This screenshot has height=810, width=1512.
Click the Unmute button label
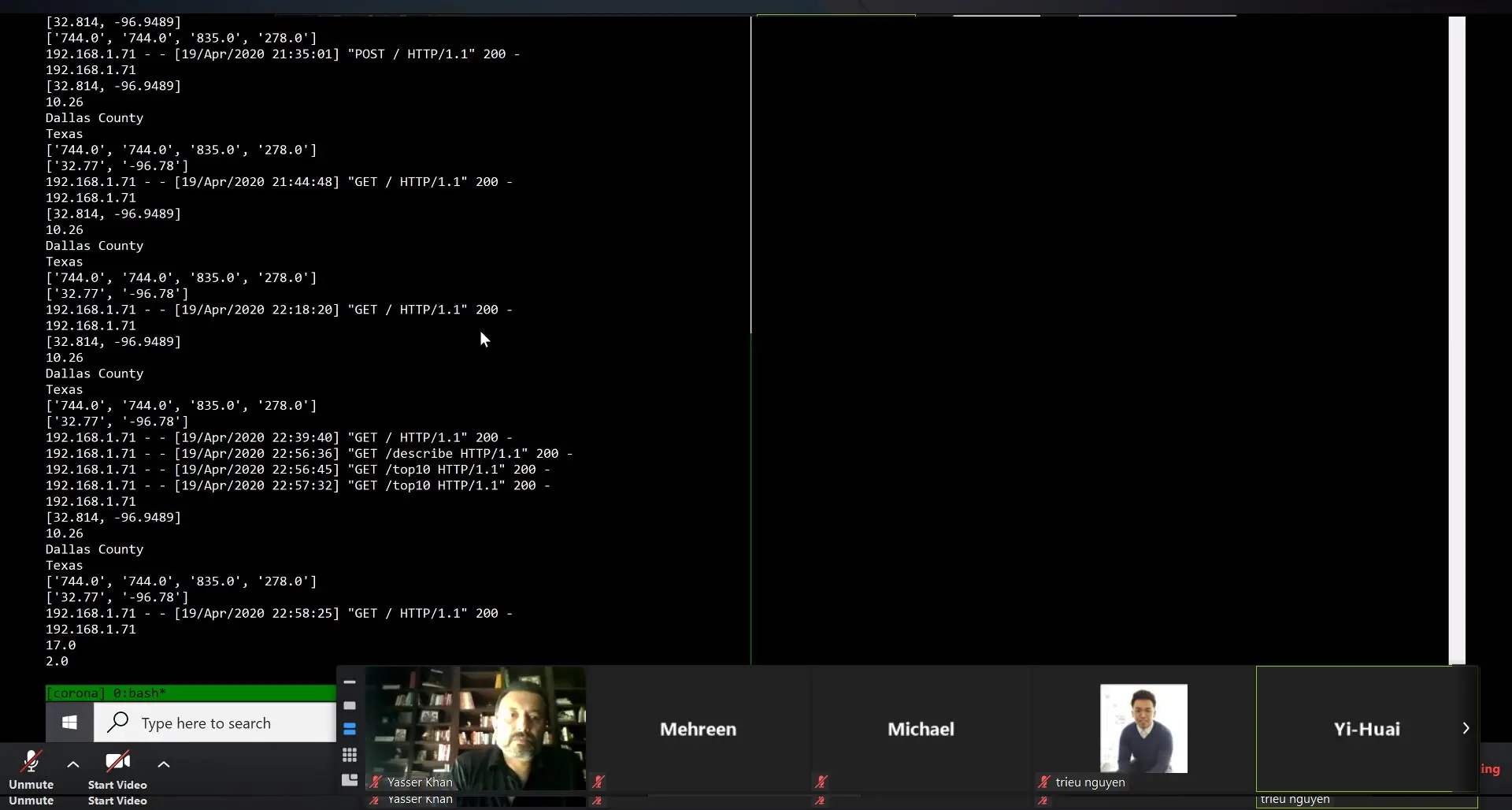[31, 784]
